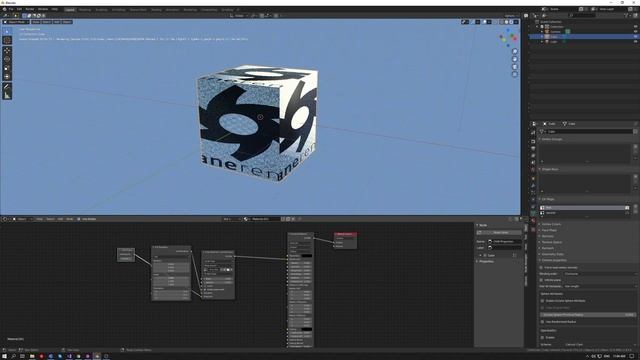Expand Face Maps panel
The height and width of the screenshot is (360, 640).
tap(549, 230)
